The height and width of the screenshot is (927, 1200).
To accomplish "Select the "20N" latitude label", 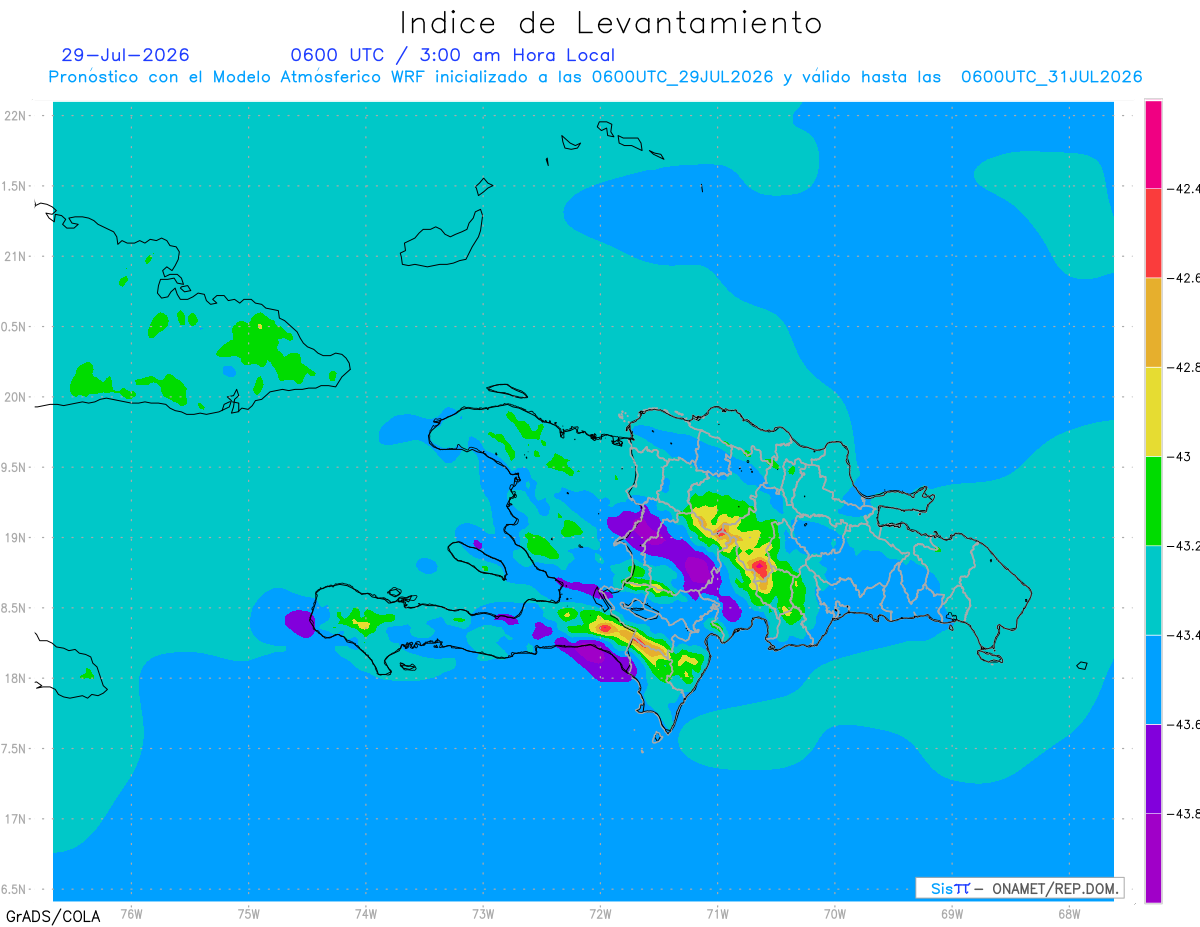I will (17, 397).
